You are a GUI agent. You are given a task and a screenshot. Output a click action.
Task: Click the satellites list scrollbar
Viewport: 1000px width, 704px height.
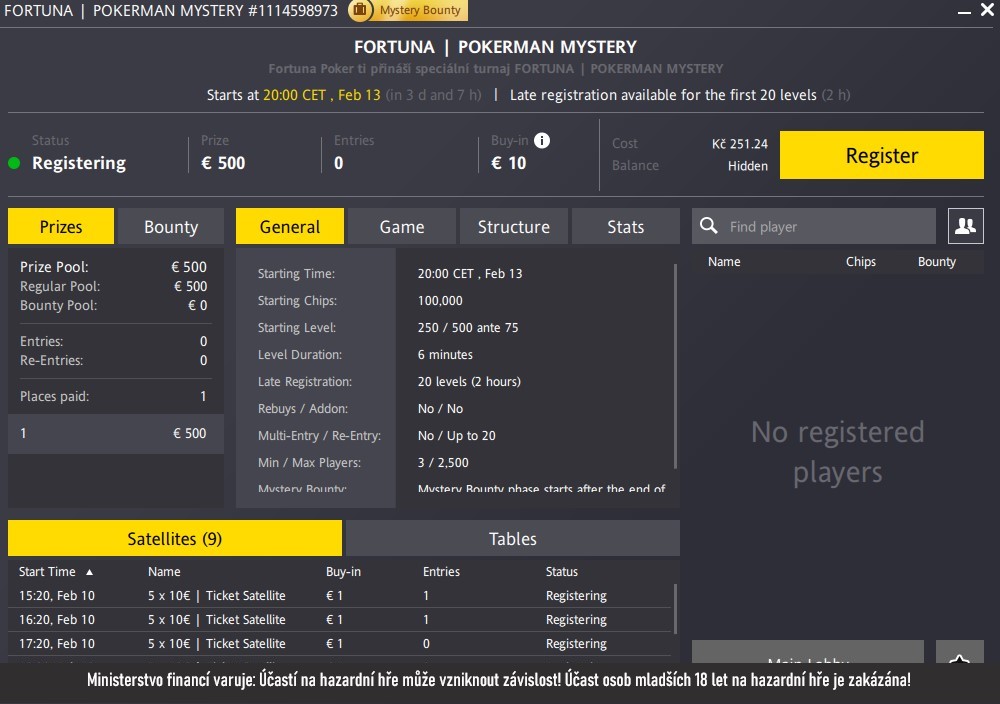coord(674,609)
